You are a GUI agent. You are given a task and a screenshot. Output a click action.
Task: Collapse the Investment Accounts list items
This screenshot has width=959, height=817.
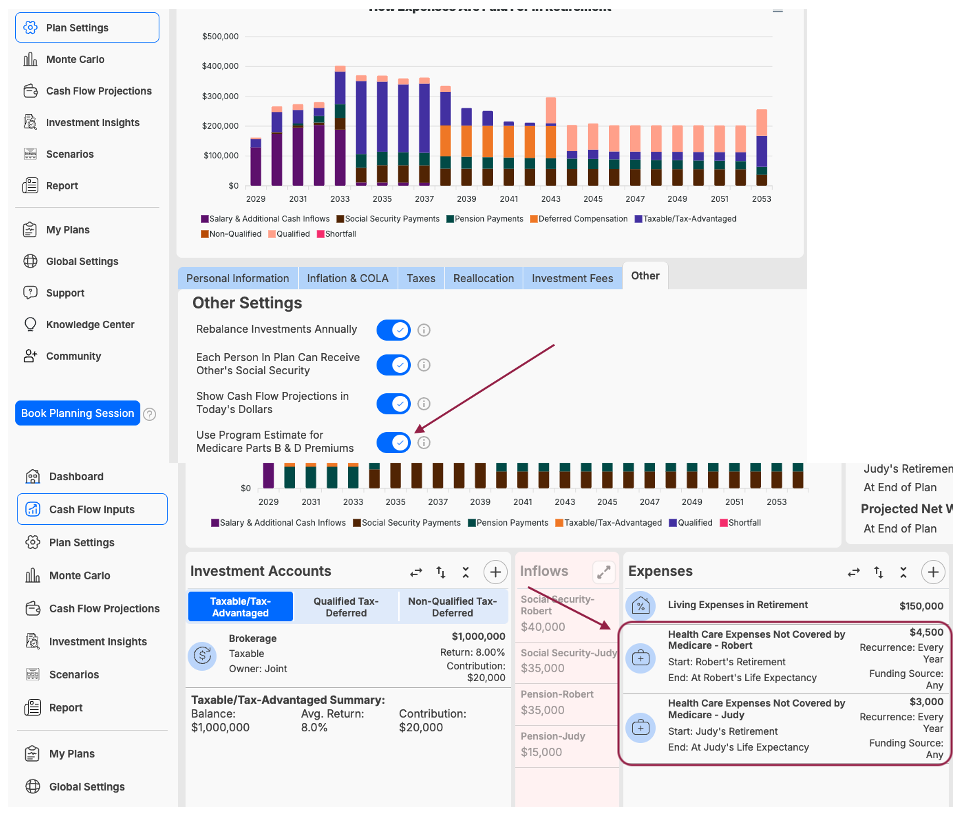[x=465, y=572]
